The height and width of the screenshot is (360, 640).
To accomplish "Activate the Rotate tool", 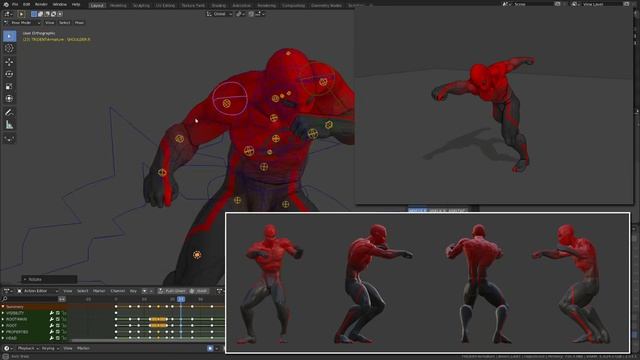I will tap(9, 74).
